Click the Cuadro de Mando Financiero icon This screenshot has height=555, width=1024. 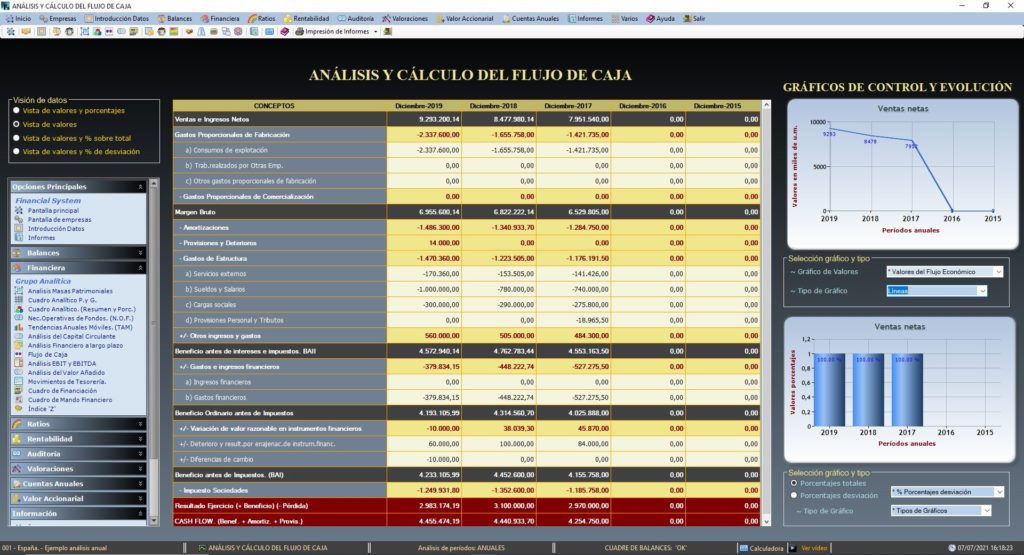pos(18,400)
